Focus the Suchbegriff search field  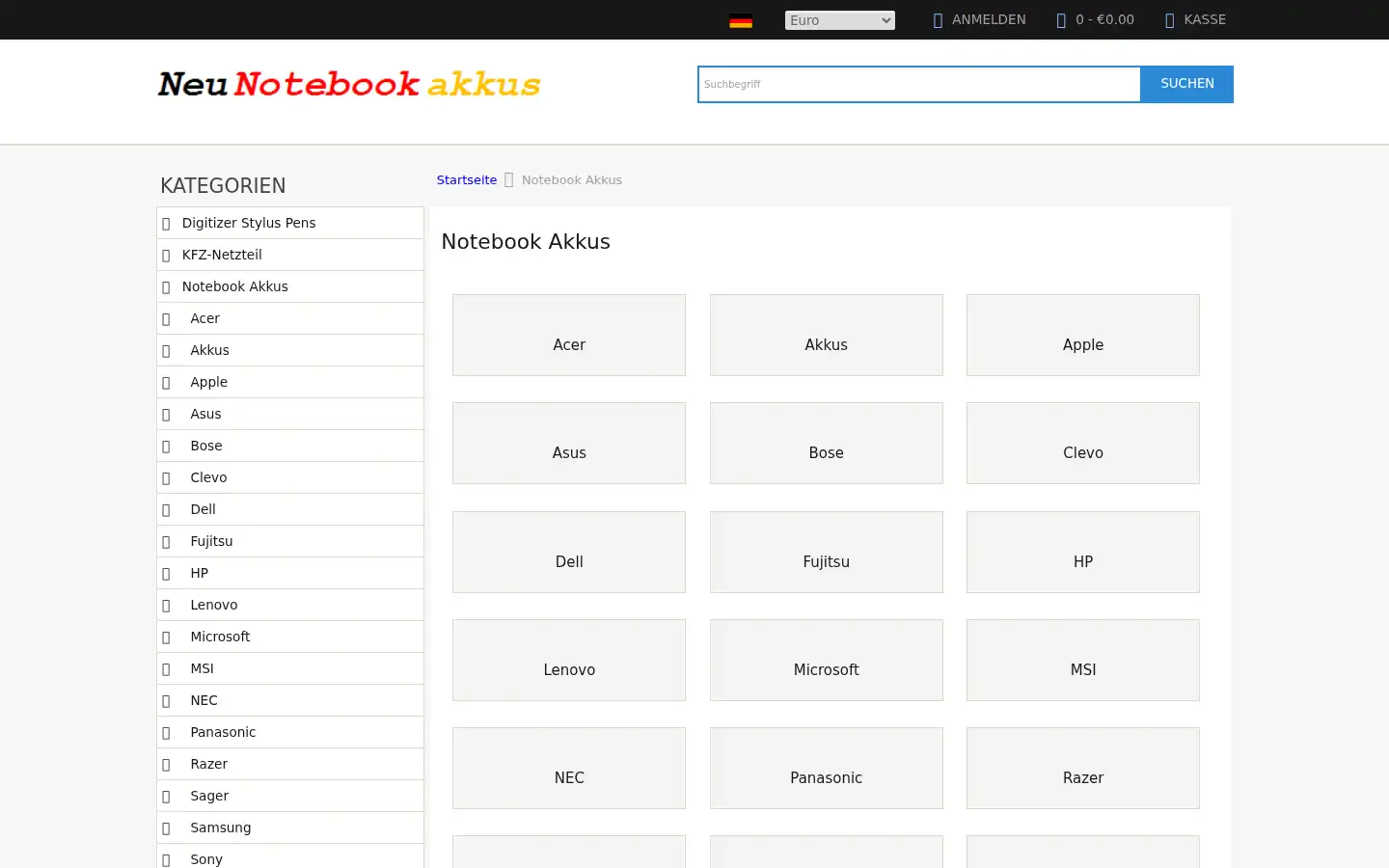point(919,84)
